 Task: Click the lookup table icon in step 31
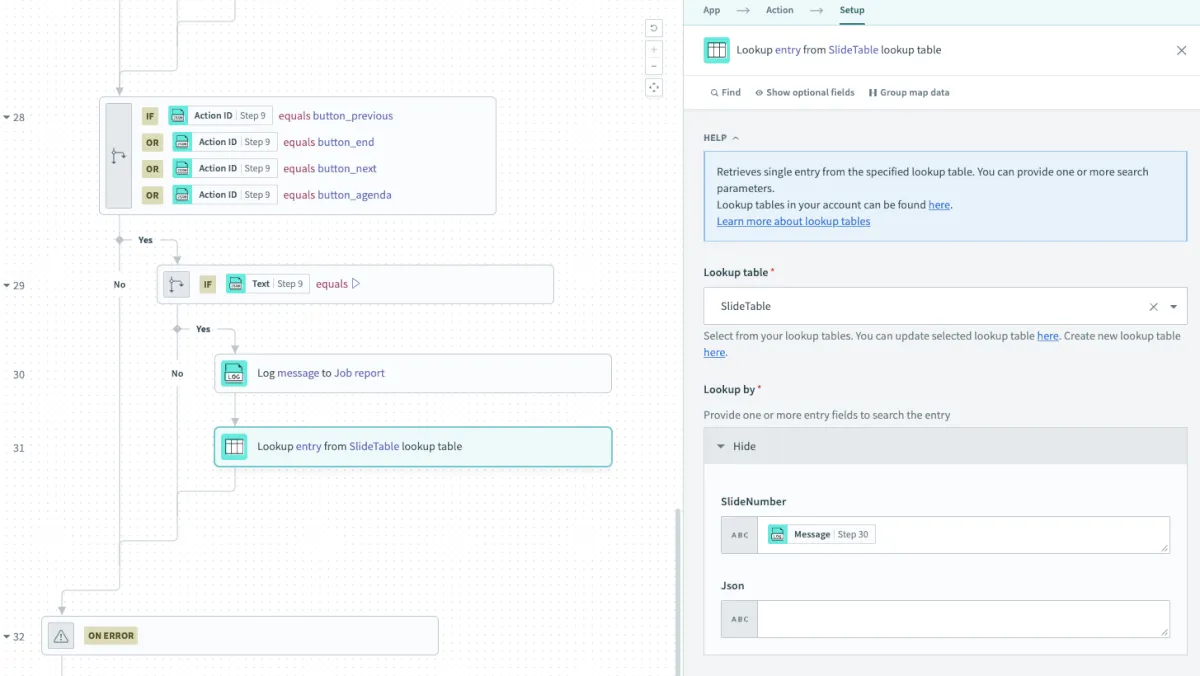point(234,447)
